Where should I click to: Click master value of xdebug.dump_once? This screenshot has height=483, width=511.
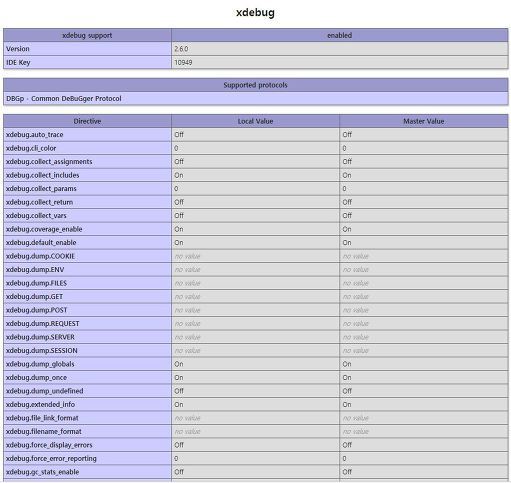(347, 378)
